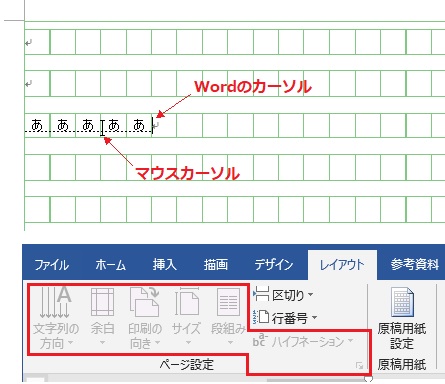Viewport: 445px width, 384px height.
Task: Click the first あ character in the grid
Action: [37, 125]
